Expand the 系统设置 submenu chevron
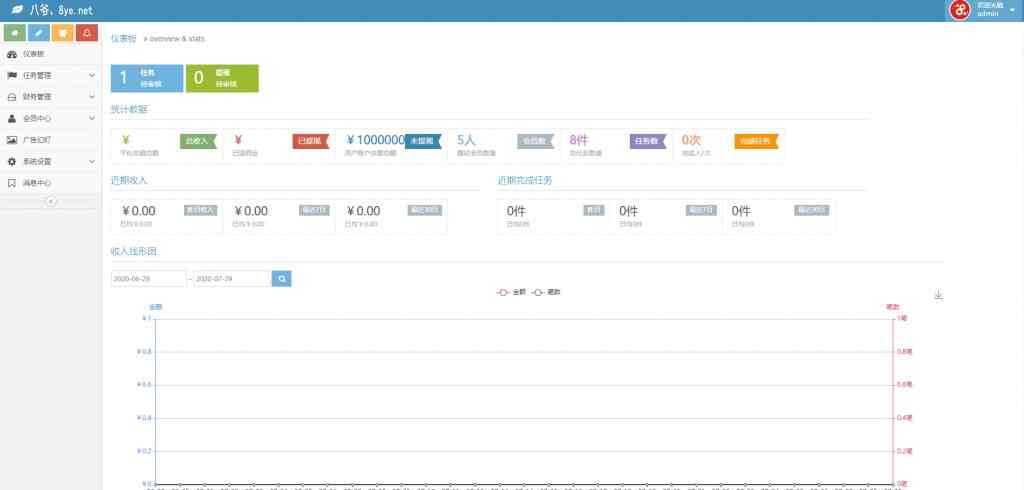 pos(91,161)
